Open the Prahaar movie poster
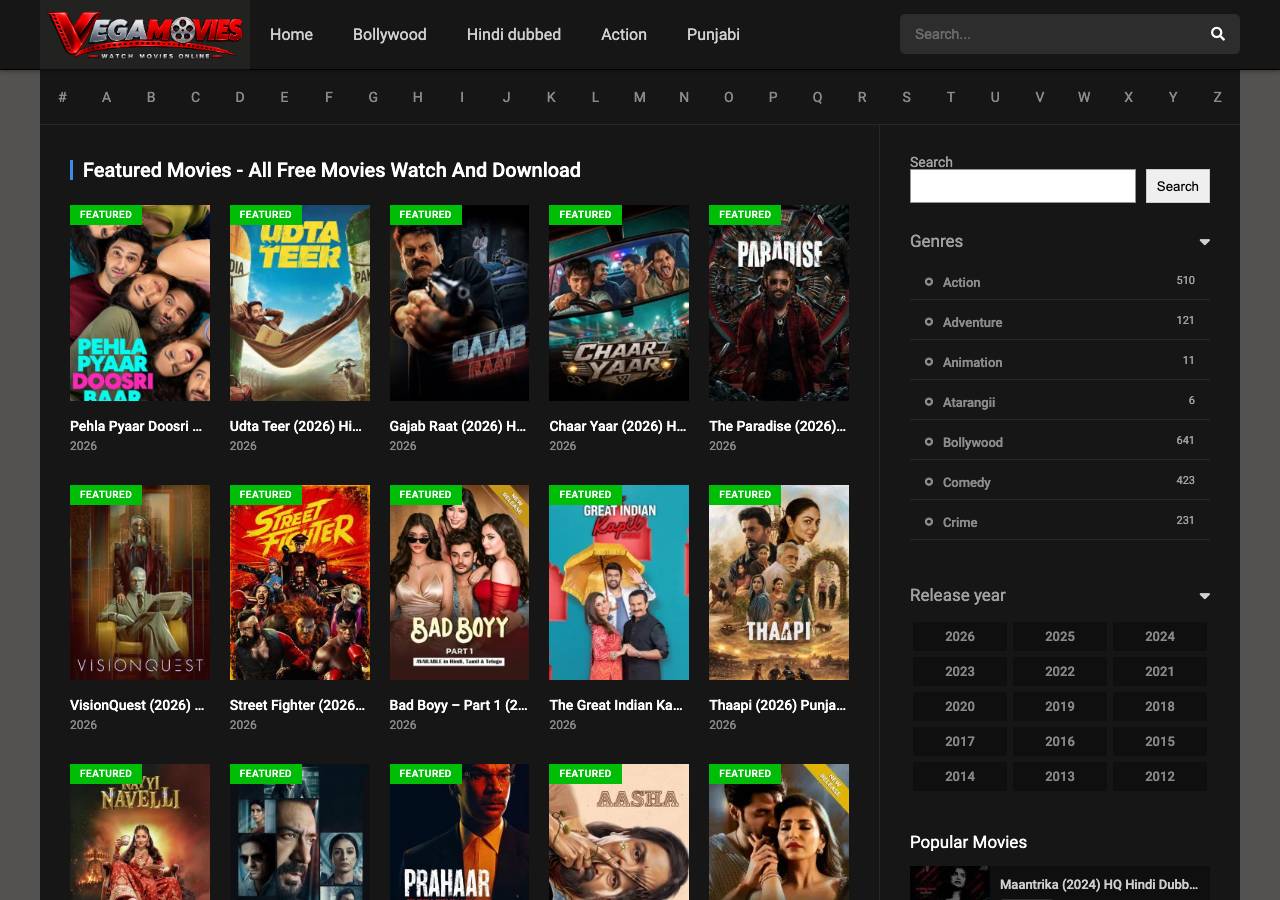1280x900 pixels. [459, 832]
